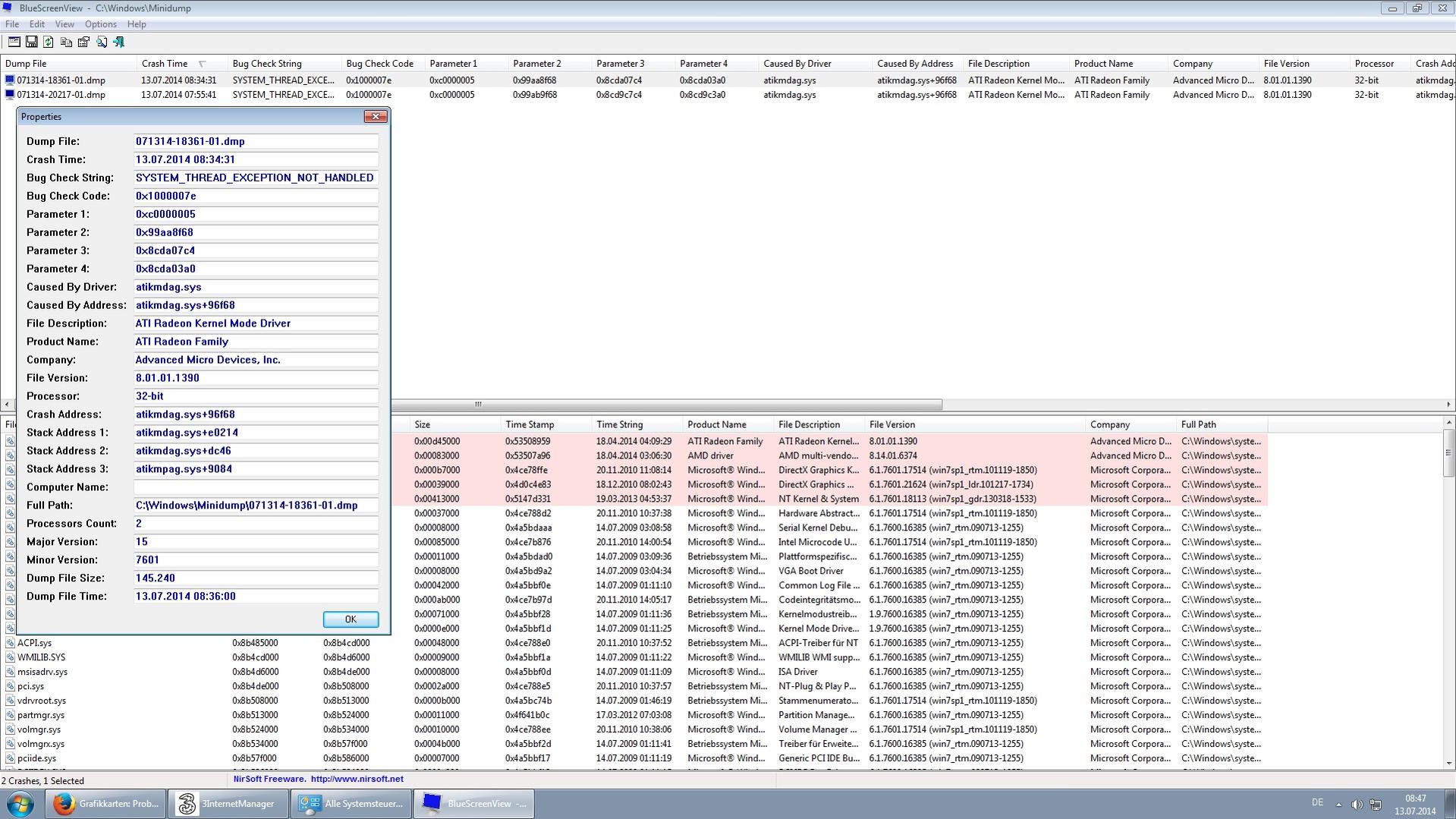Click the lower pane vertical scrollbar thumb
The width and height of the screenshot is (1456, 819).
pyautogui.click(x=1449, y=453)
